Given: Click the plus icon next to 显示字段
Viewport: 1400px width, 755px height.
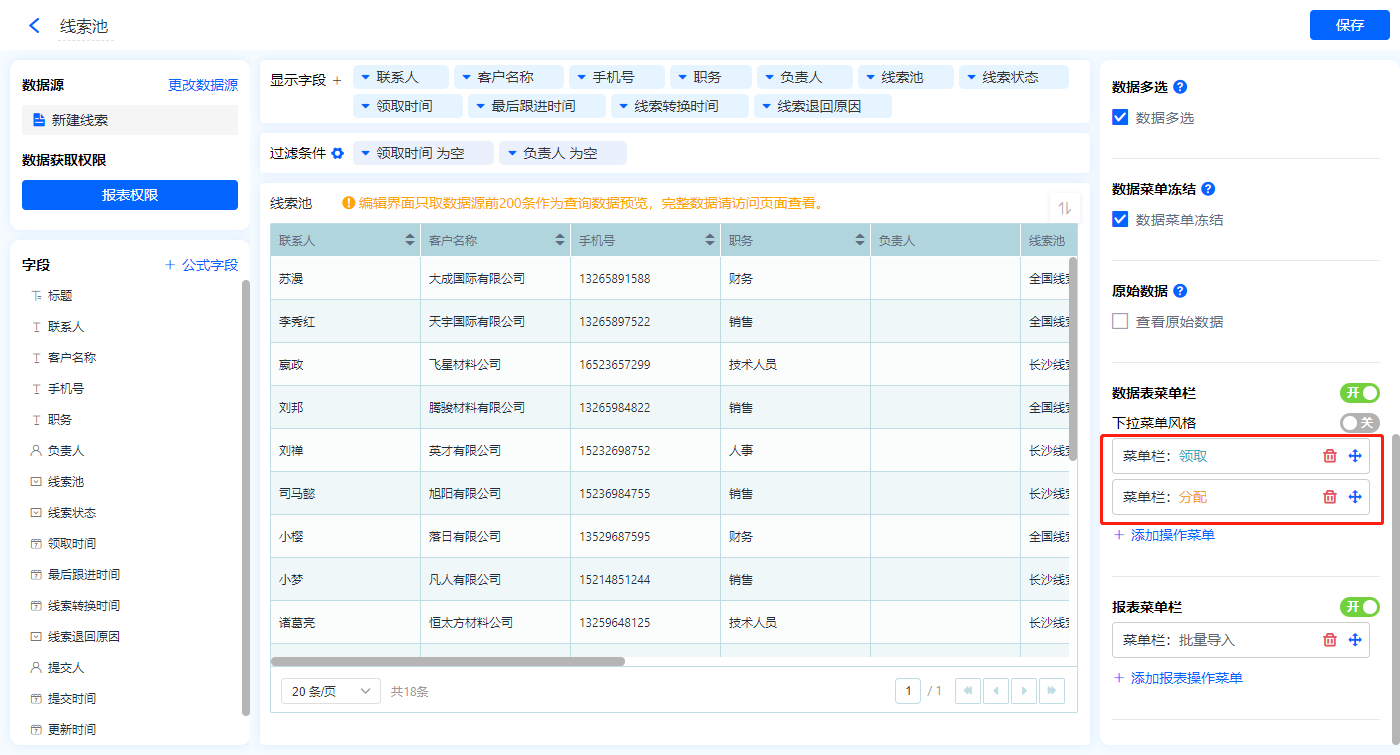Looking at the screenshot, I should [x=337, y=80].
